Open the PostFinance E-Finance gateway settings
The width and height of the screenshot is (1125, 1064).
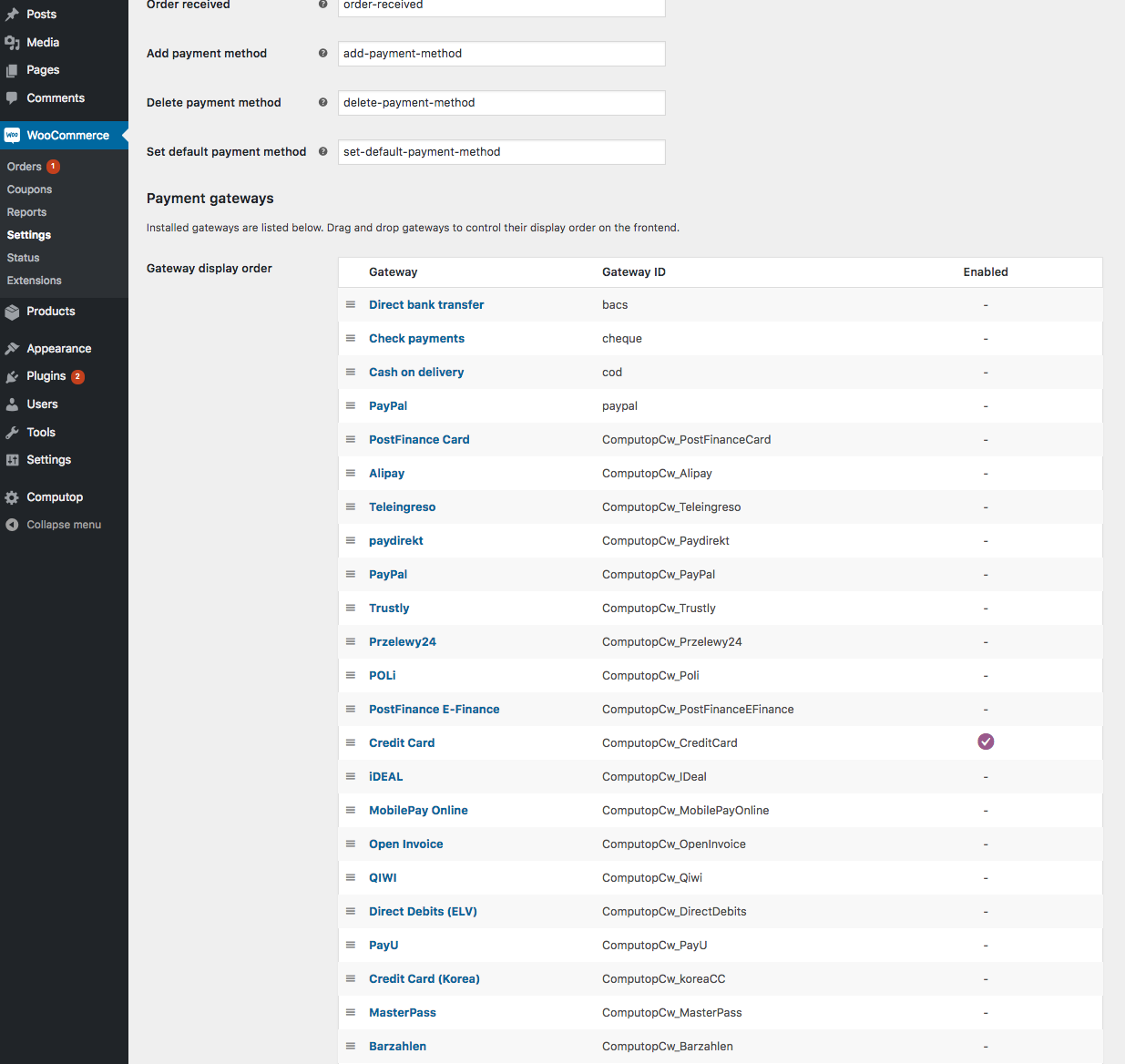(x=434, y=709)
